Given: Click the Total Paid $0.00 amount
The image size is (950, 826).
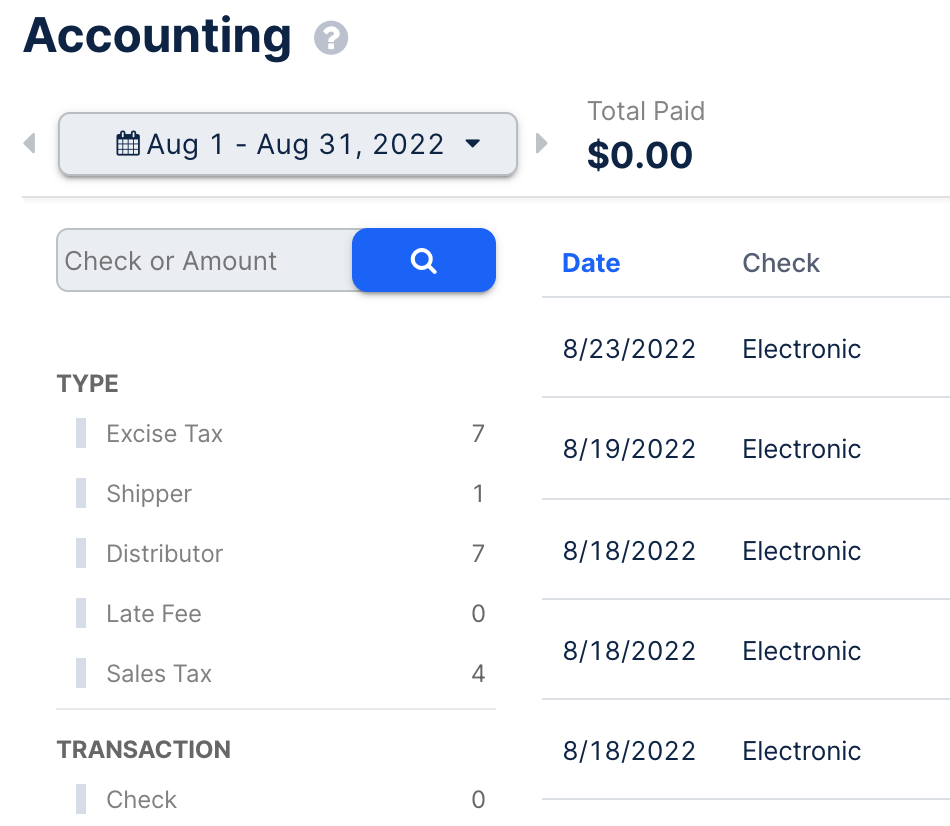Looking at the screenshot, I should [x=640, y=155].
